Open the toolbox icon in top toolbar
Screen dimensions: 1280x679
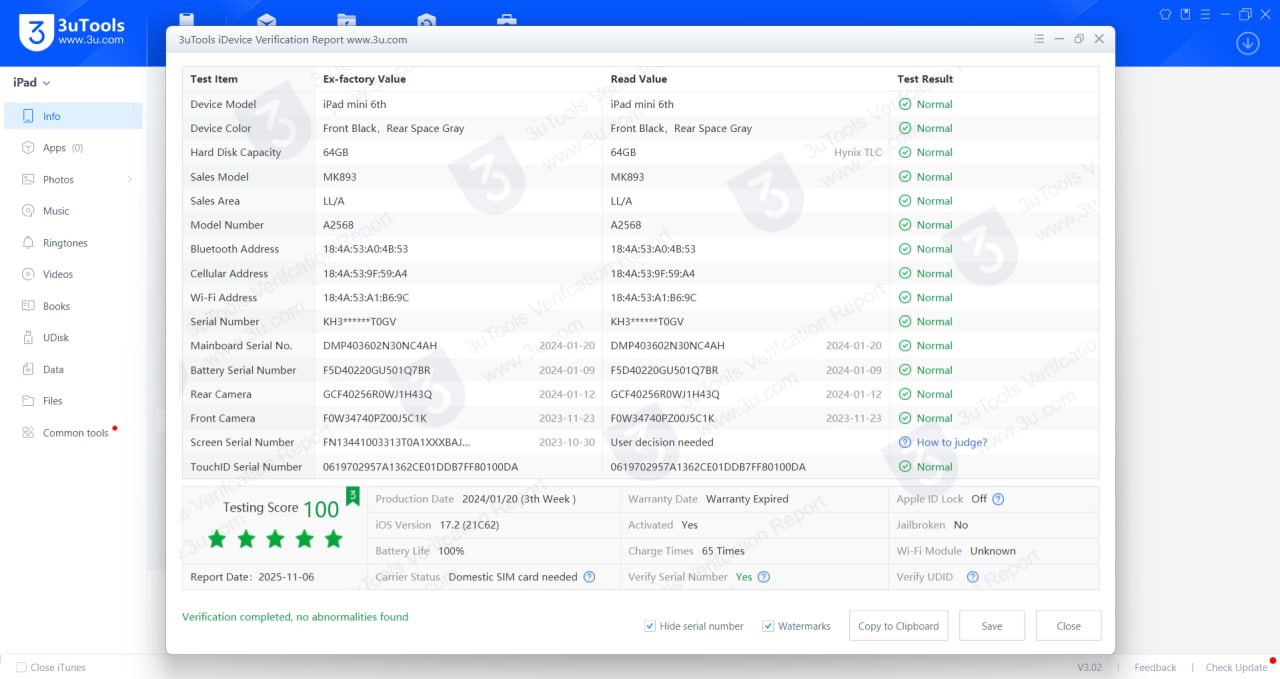(507, 21)
